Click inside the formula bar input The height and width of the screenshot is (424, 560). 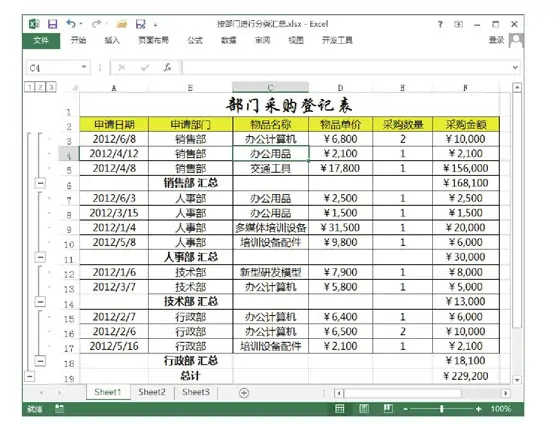[346, 68]
